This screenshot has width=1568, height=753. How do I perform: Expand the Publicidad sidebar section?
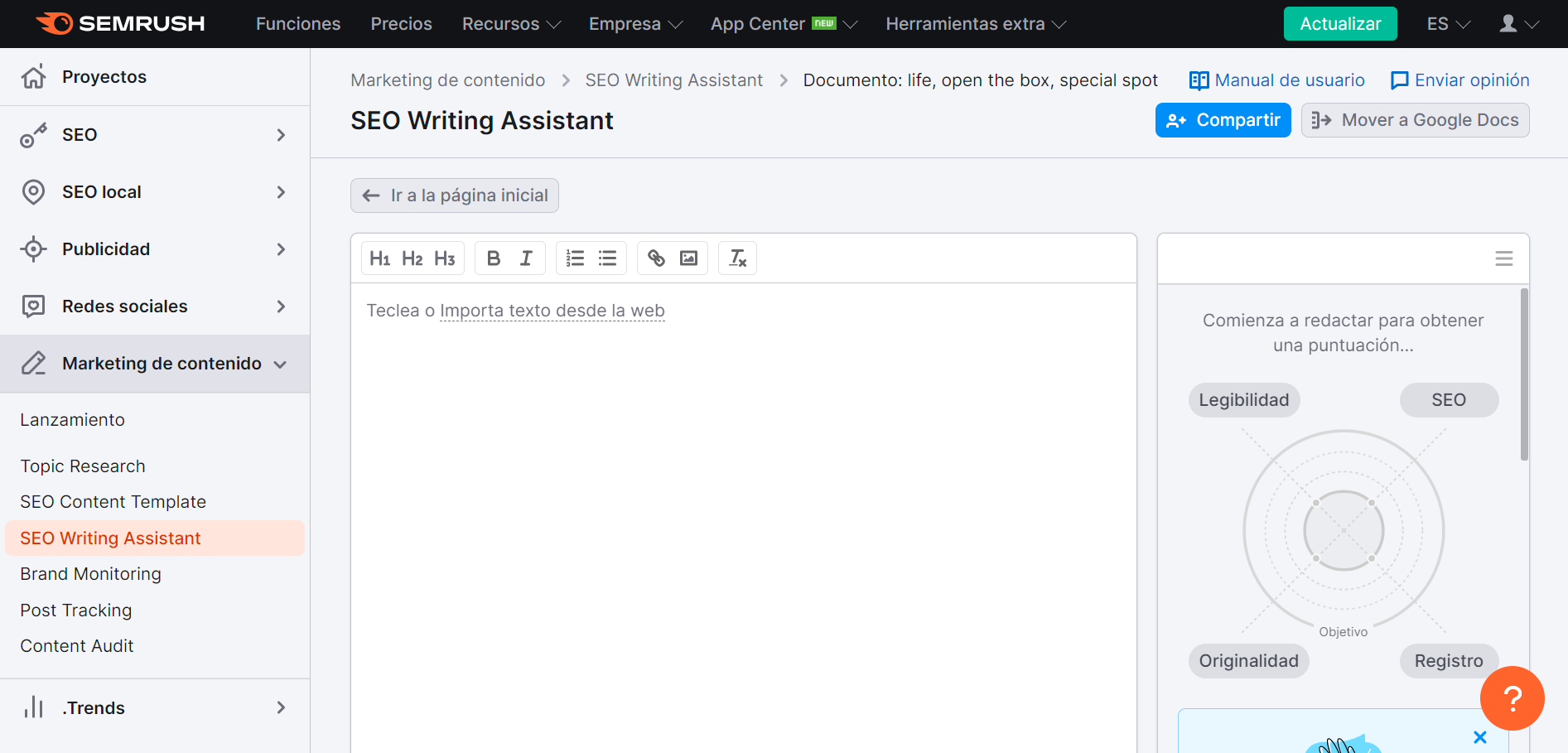click(x=155, y=249)
